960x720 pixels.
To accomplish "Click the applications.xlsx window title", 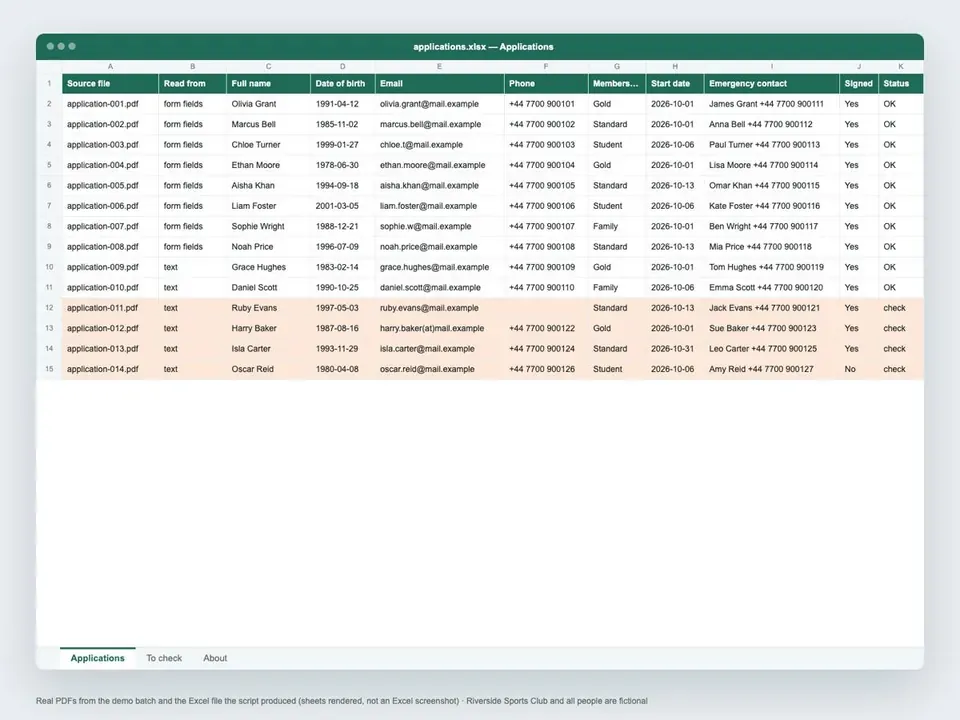I will point(483,47).
